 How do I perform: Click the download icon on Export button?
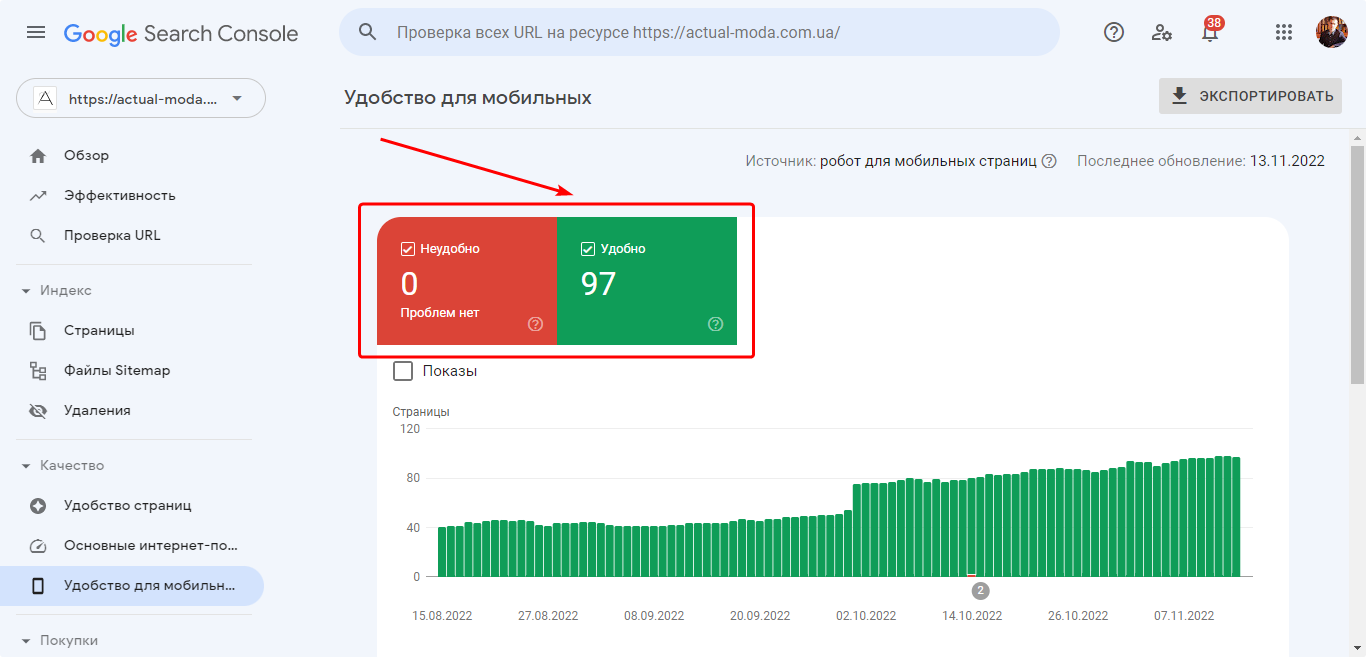1180,96
